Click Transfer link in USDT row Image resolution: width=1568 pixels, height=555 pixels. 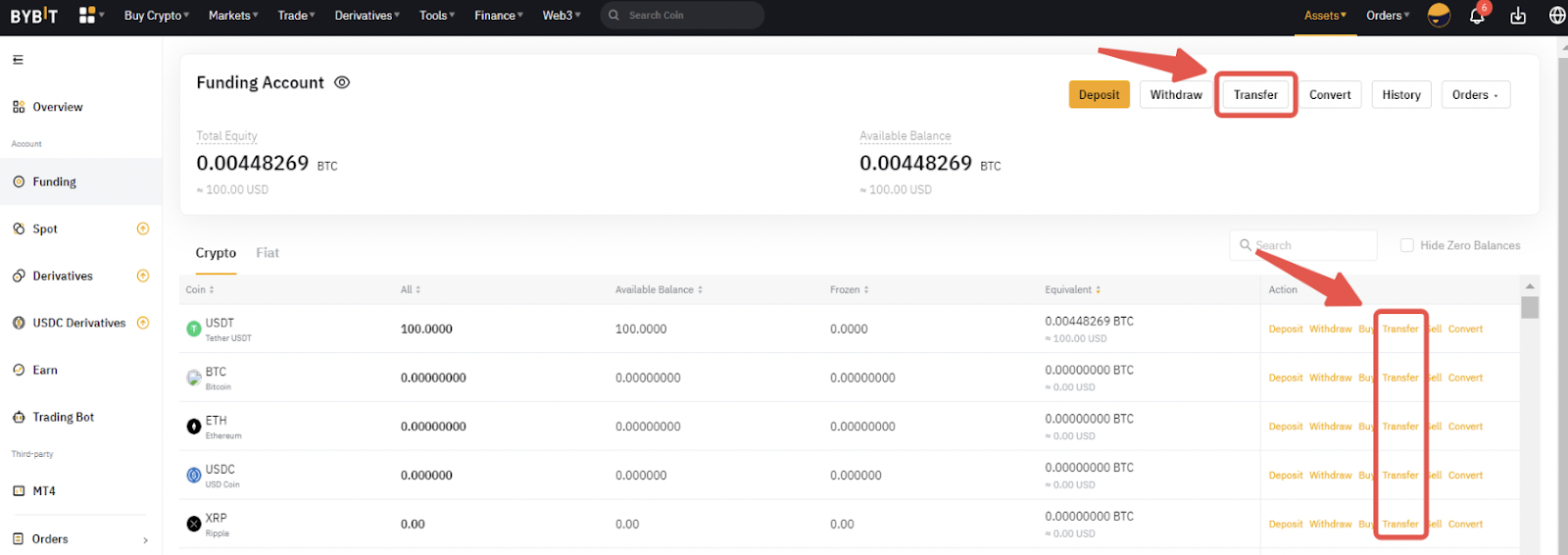[1400, 329]
